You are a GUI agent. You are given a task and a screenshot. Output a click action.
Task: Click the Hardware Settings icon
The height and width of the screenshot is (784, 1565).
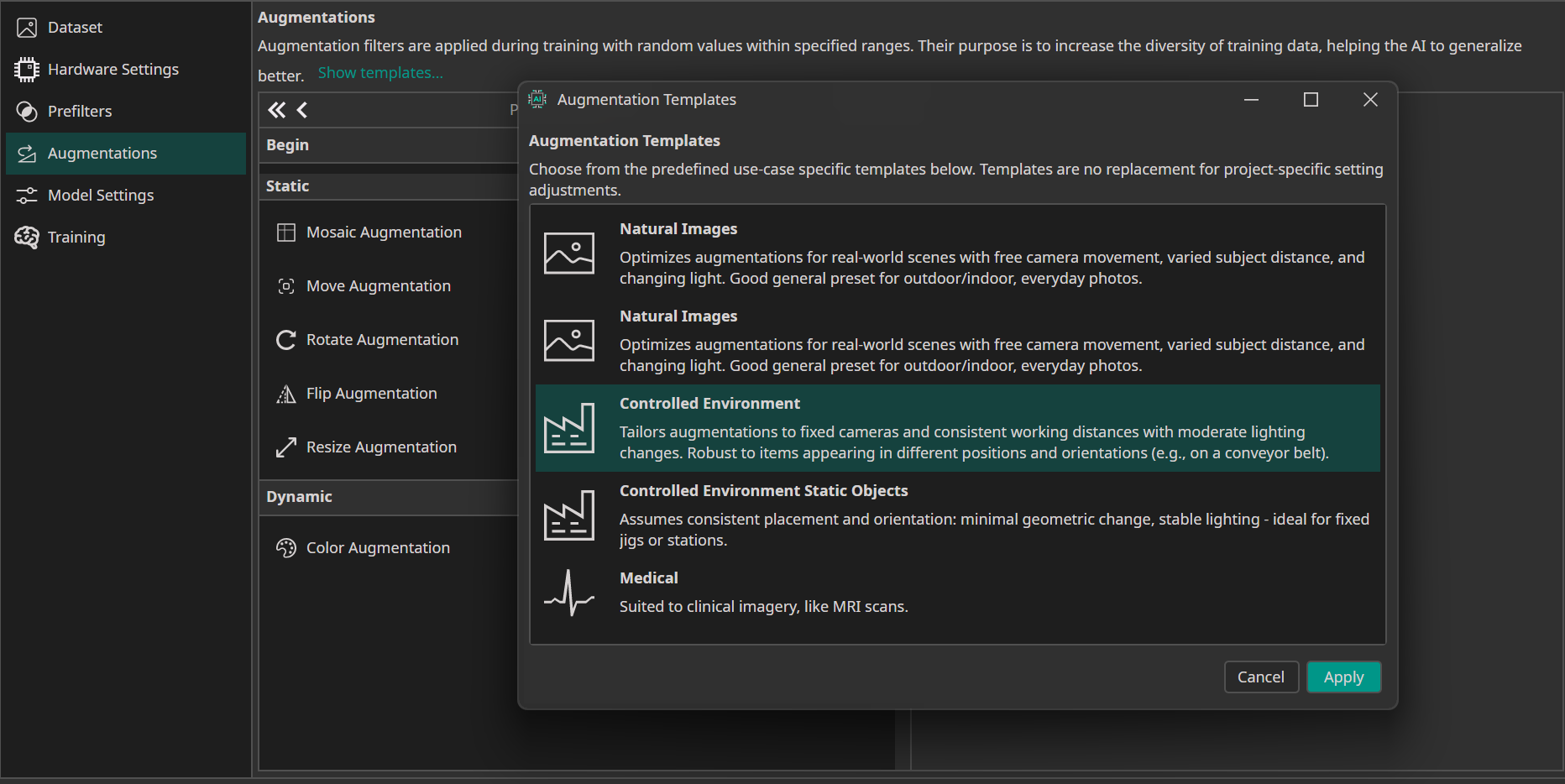coord(26,69)
